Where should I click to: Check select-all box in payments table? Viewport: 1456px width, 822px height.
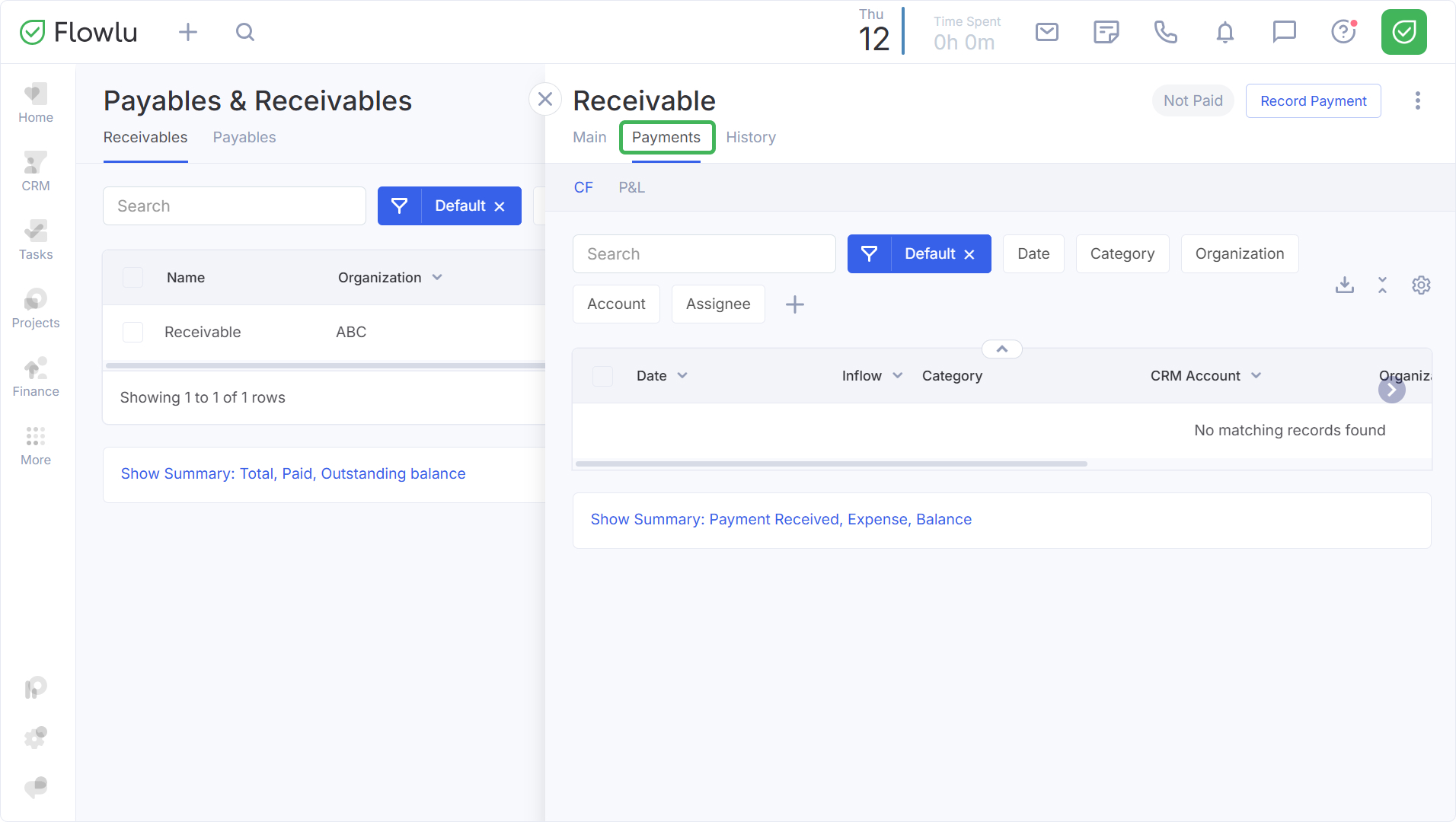[x=602, y=376]
